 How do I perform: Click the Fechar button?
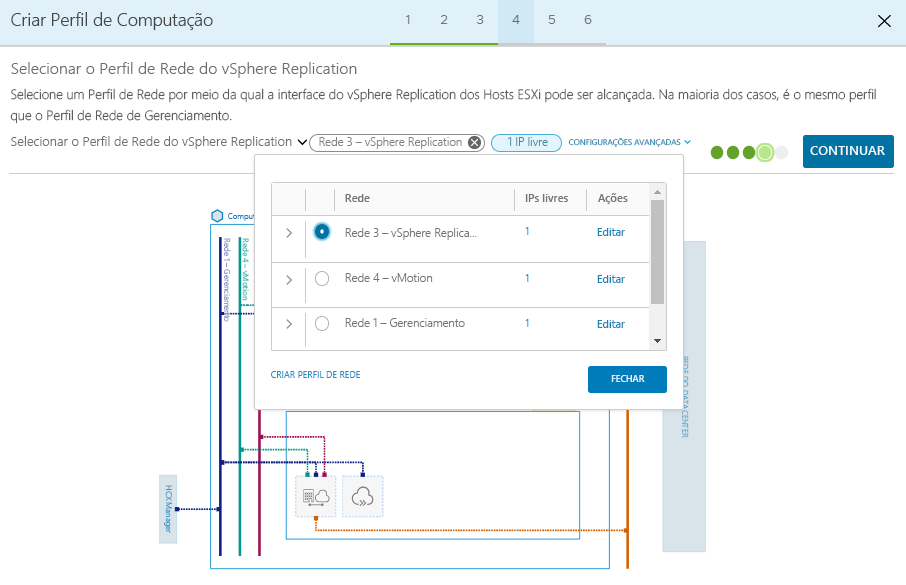627,379
